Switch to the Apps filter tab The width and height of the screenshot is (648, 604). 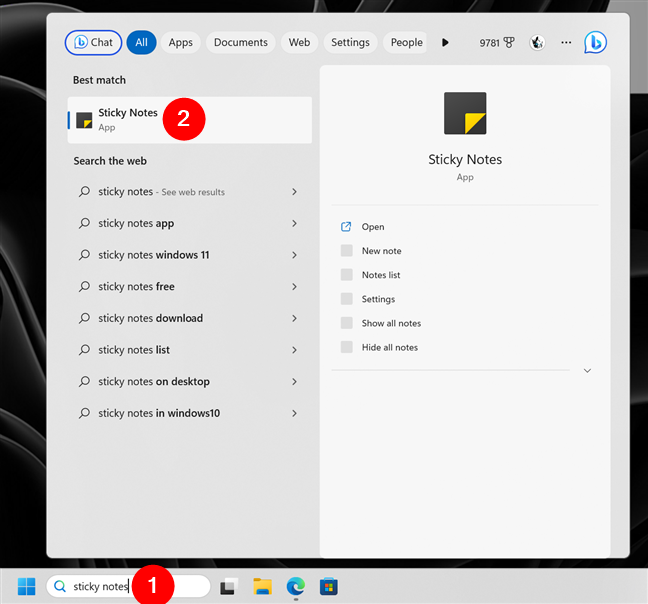tap(180, 42)
